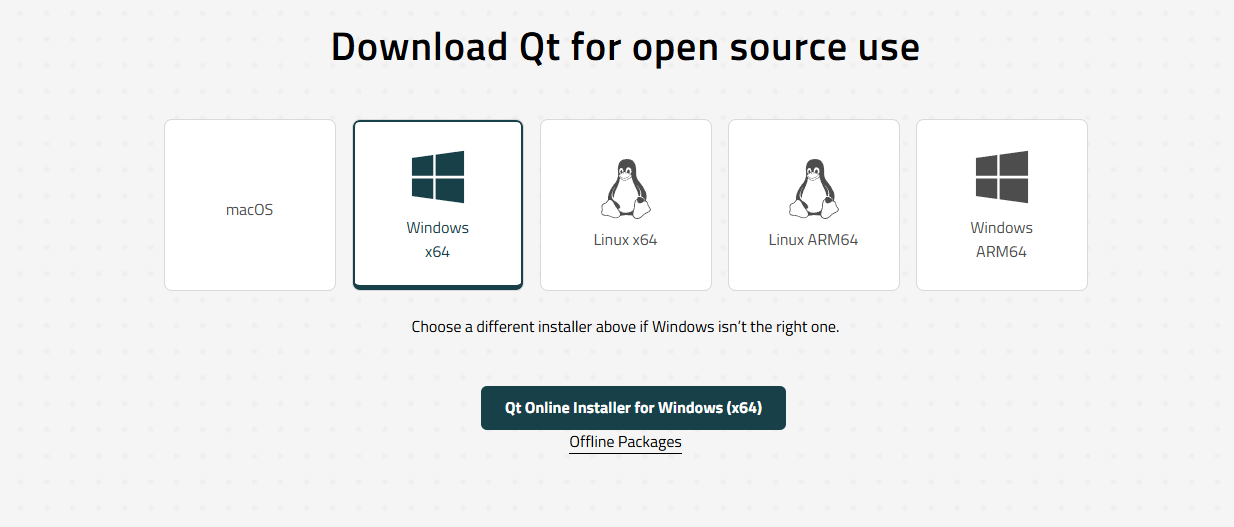Click the "(x64)" text on the installer button
The height and width of the screenshot is (527, 1234).
click(x=745, y=408)
